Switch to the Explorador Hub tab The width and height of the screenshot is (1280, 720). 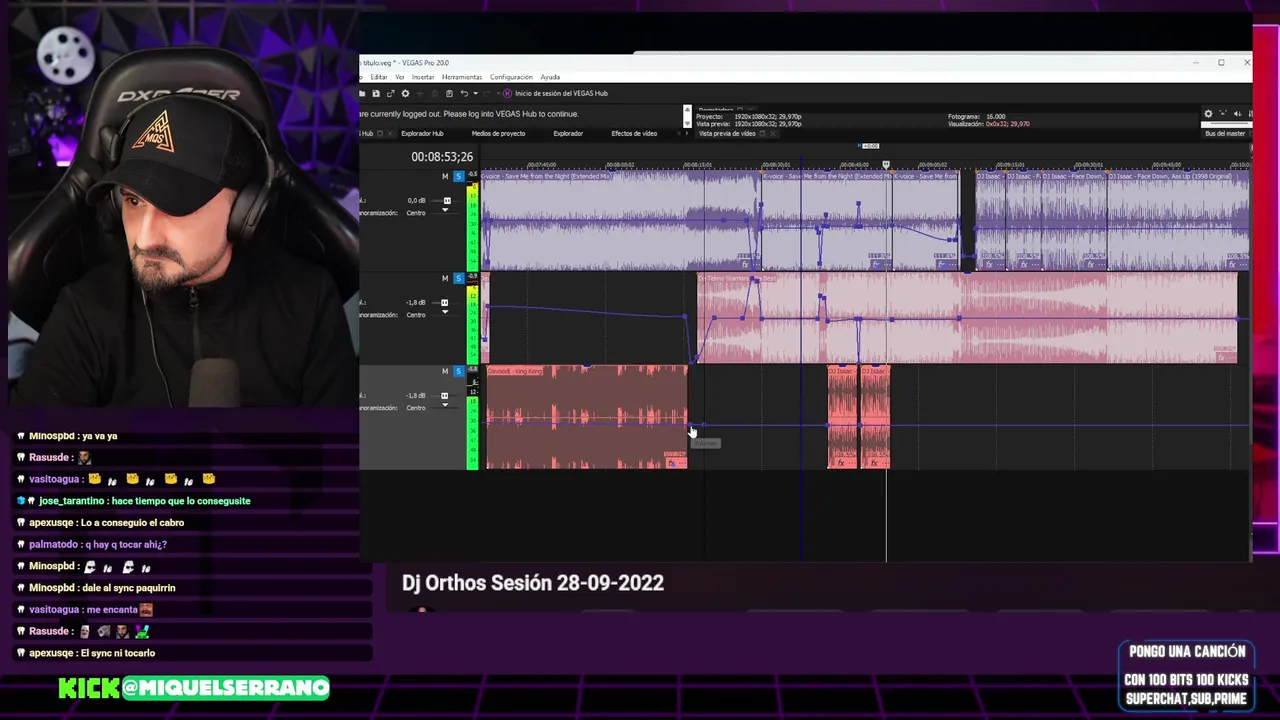tap(422, 133)
